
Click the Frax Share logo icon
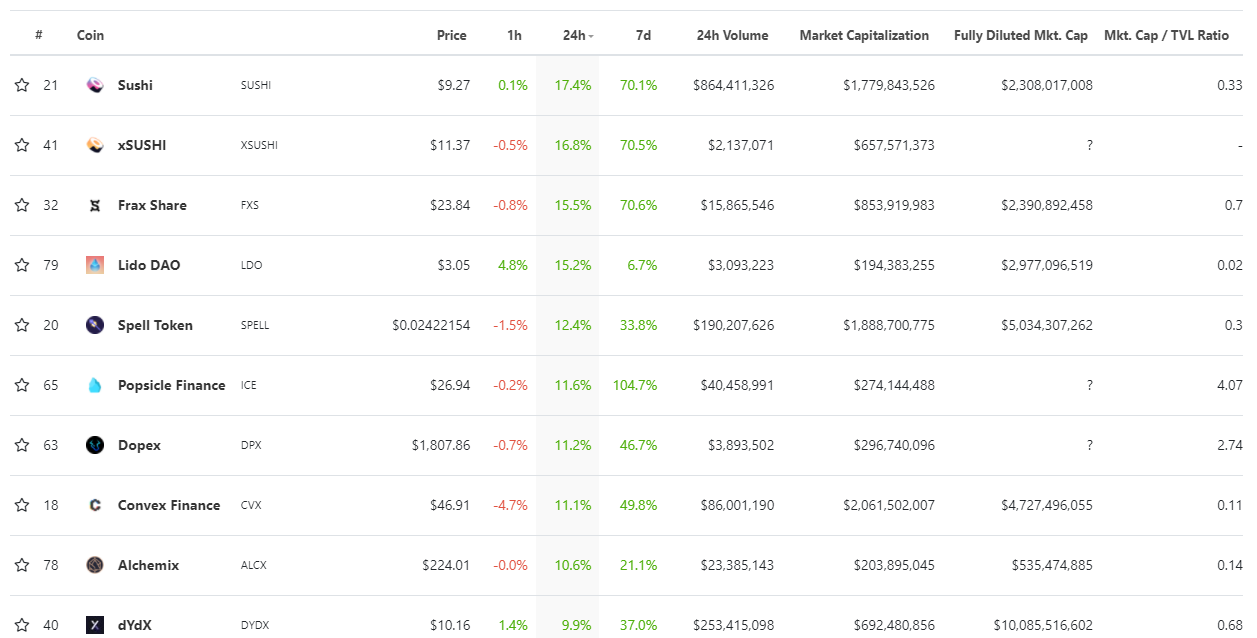tap(95, 205)
